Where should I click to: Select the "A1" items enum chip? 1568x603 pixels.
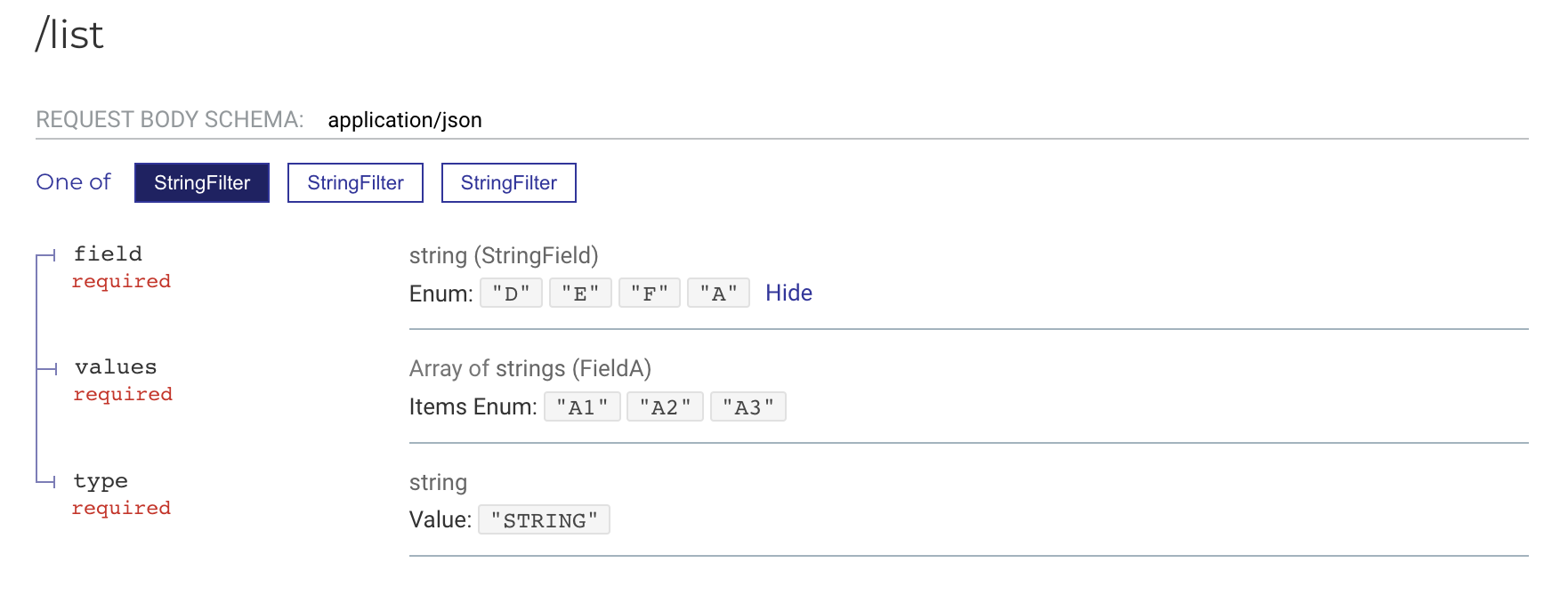(x=582, y=406)
